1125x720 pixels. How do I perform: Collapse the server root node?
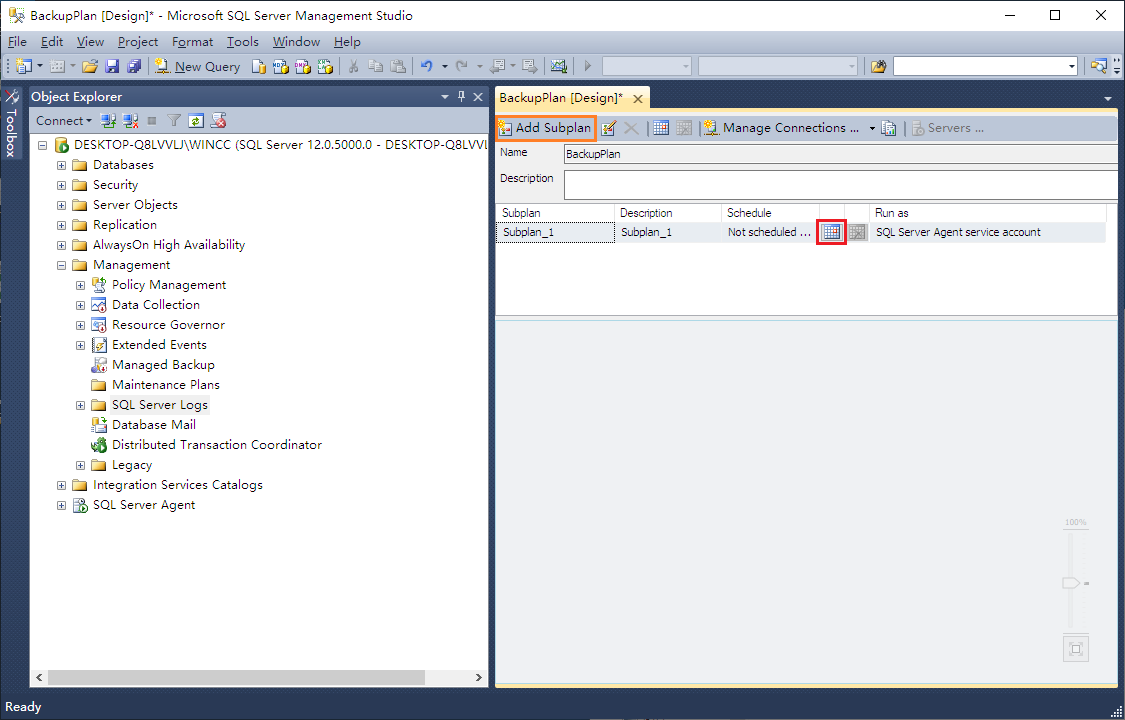(42, 145)
